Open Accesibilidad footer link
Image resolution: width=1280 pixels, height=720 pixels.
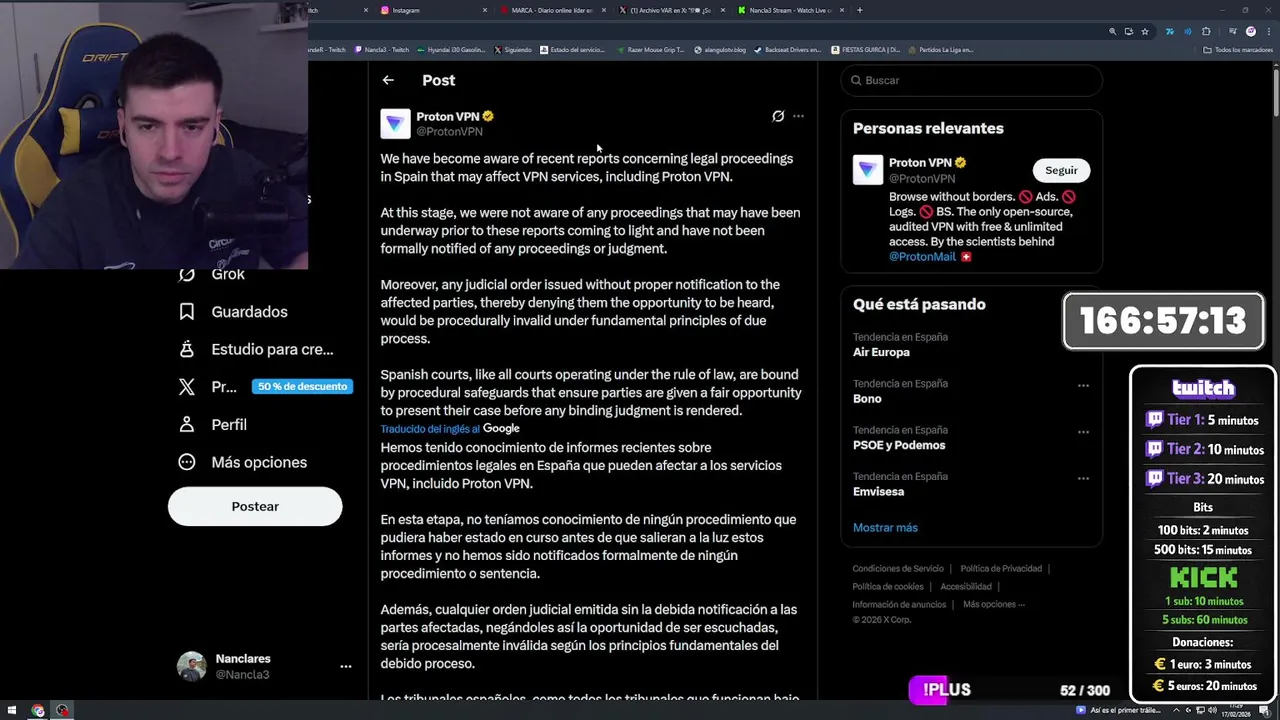[966, 587]
